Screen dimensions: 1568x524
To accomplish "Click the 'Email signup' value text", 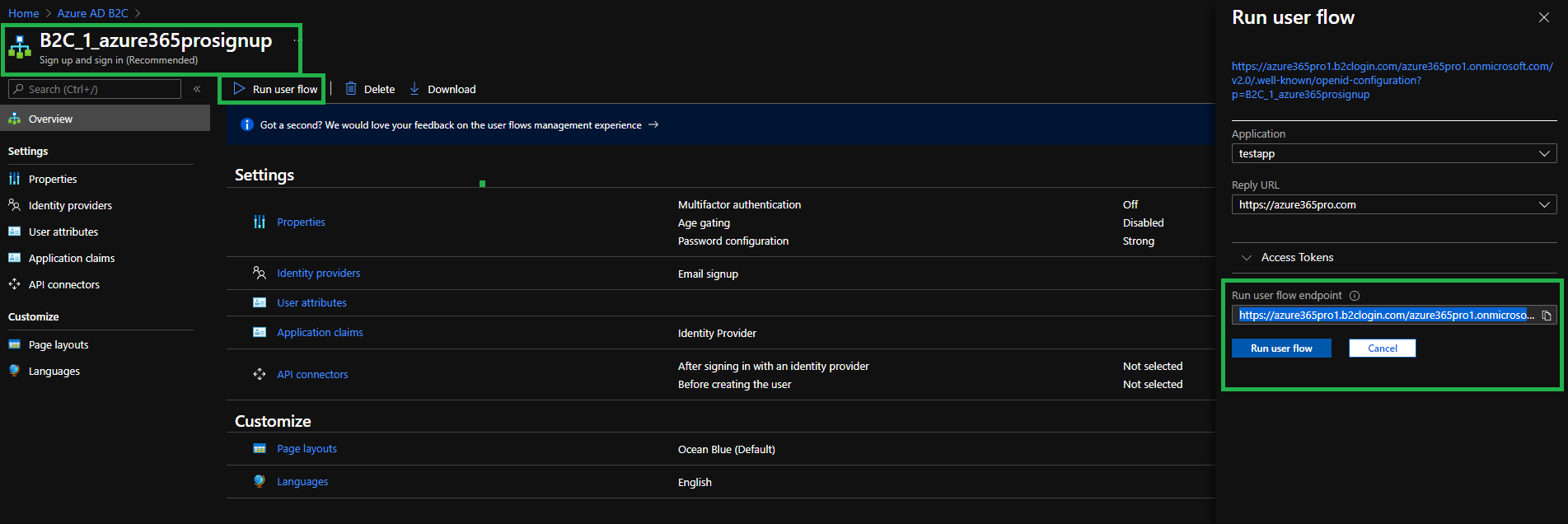I will [708, 274].
